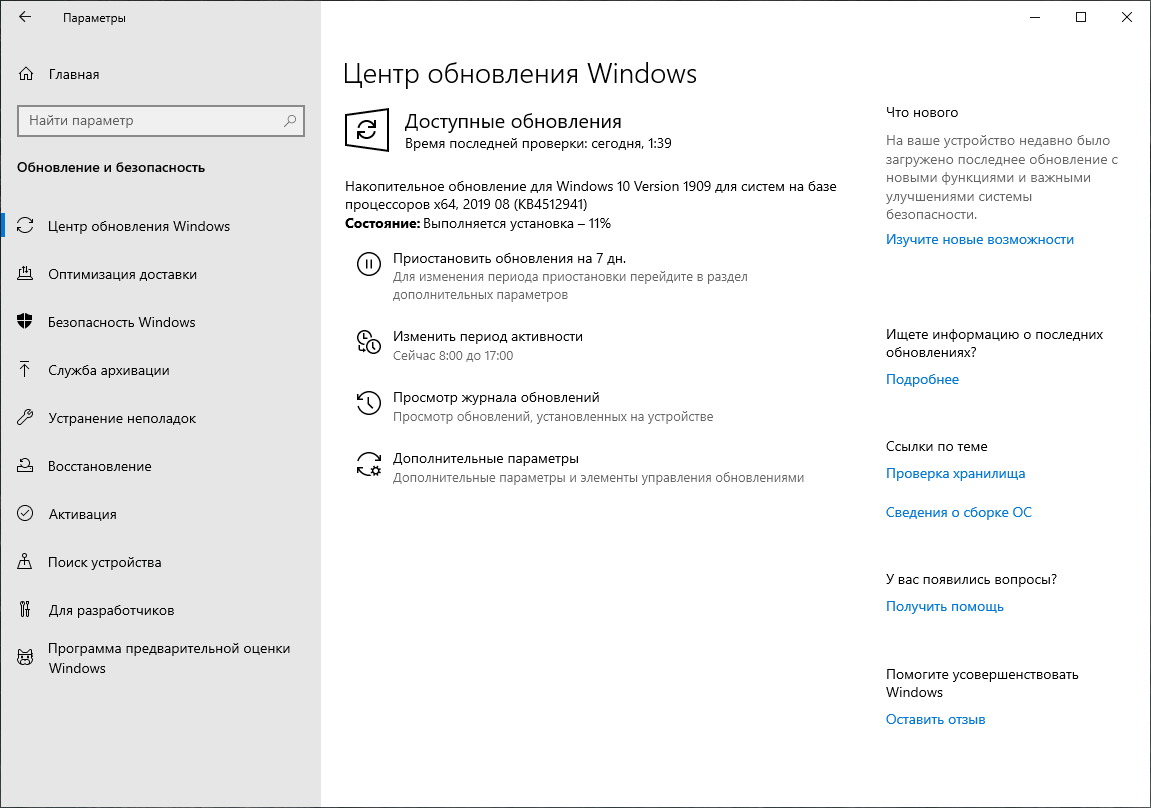This screenshot has width=1151, height=808.
Task: Click the clock icon for период активности
Action: point(369,343)
